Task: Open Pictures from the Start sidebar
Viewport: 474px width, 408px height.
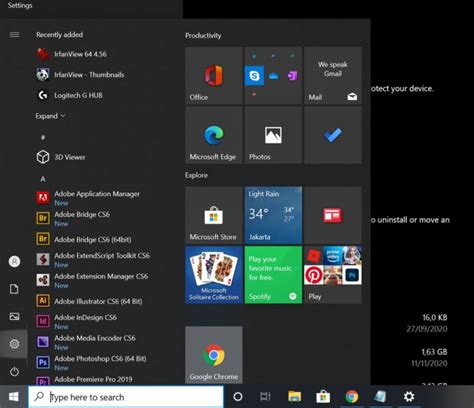Action: (14, 316)
